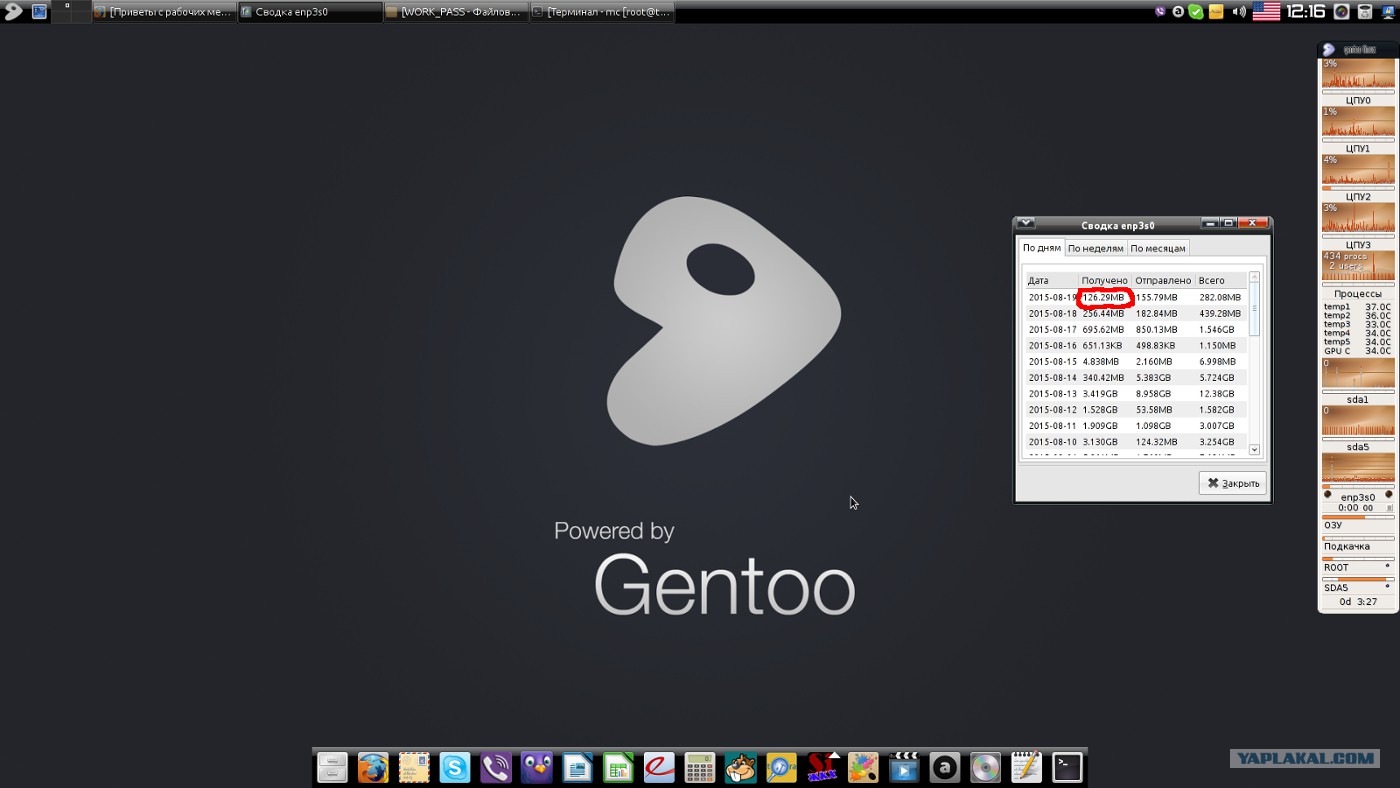Click the show-desktop icon beside Gentoo menu
The height and width of the screenshot is (788, 1400).
click(39, 12)
